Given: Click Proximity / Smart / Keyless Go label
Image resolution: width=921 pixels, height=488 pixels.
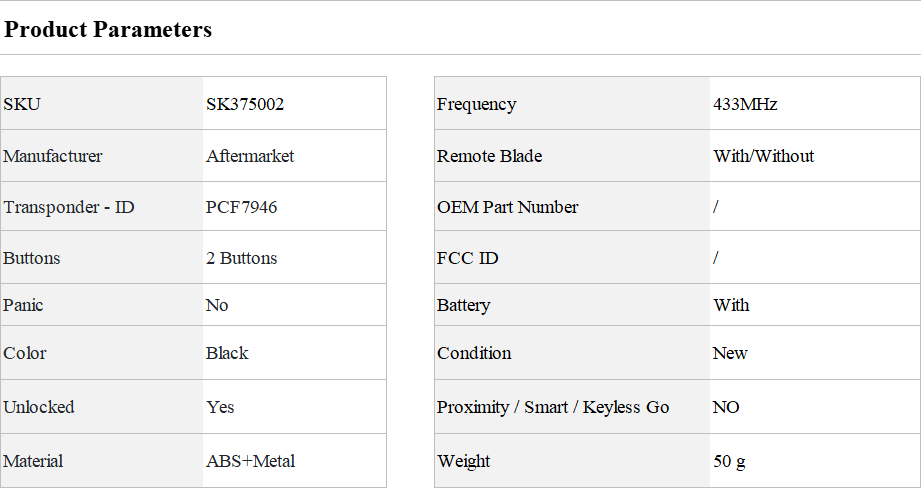Looking at the screenshot, I should [553, 407].
